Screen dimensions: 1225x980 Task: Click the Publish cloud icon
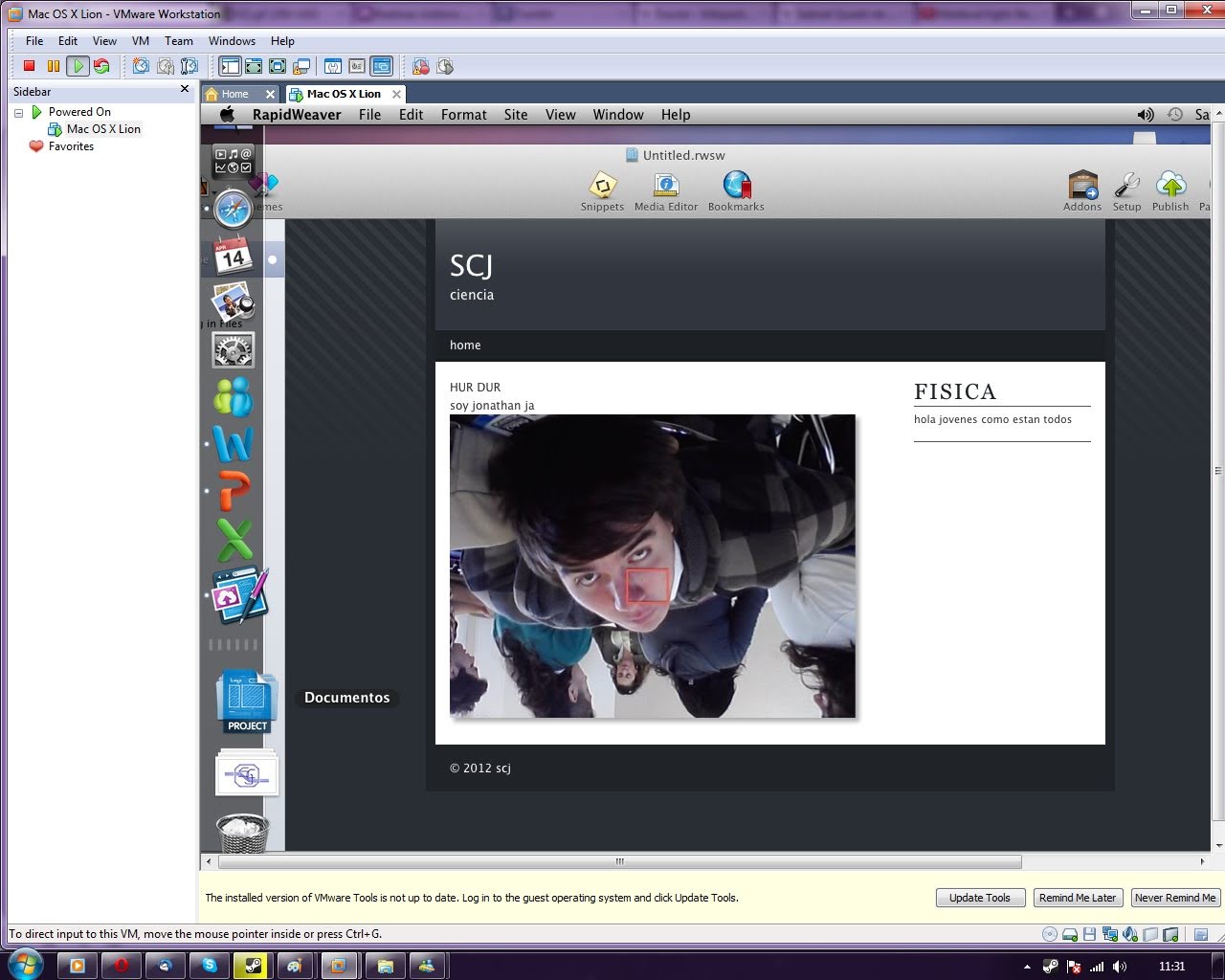(x=1170, y=190)
